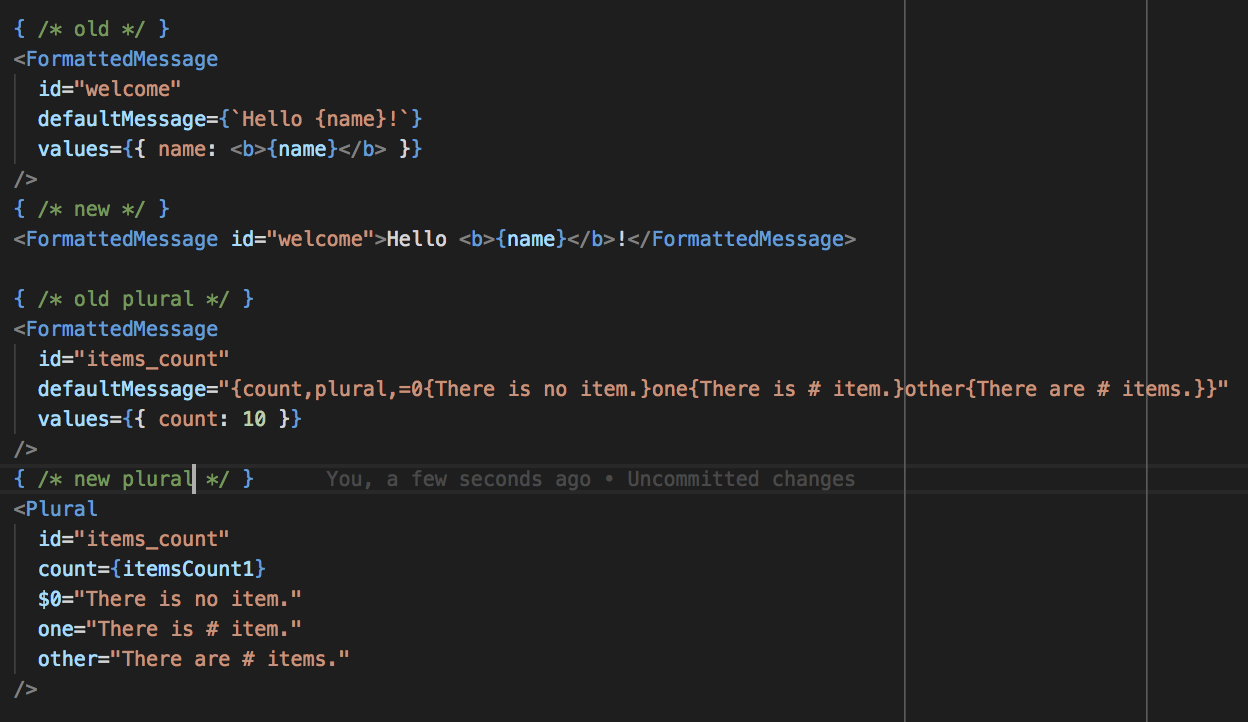Click the other="There are # items." attribute

coord(194,659)
